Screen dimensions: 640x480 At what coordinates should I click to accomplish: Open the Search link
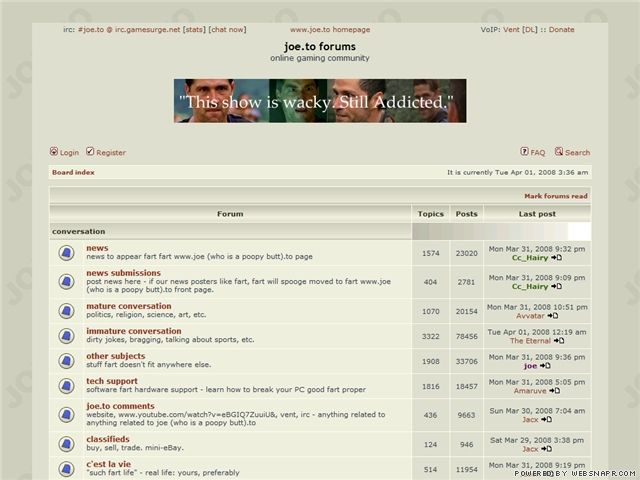(x=578, y=153)
